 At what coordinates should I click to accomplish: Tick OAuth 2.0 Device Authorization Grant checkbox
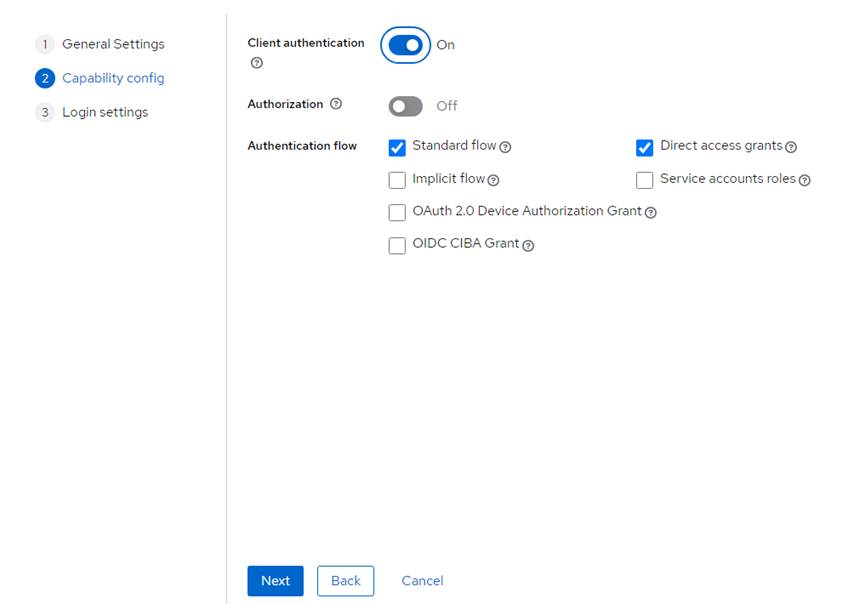[x=397, y=213]
